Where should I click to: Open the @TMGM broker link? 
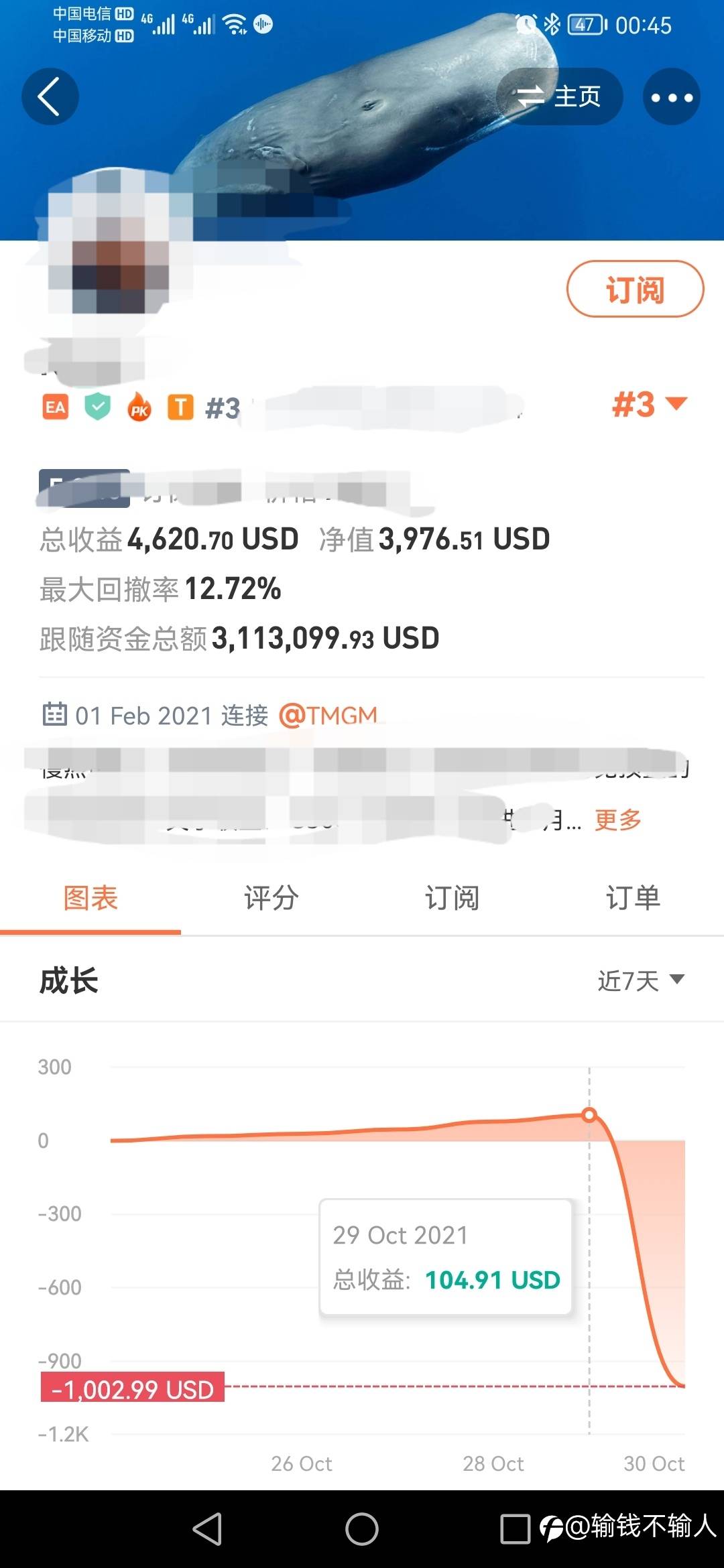[x=328, y=716]
